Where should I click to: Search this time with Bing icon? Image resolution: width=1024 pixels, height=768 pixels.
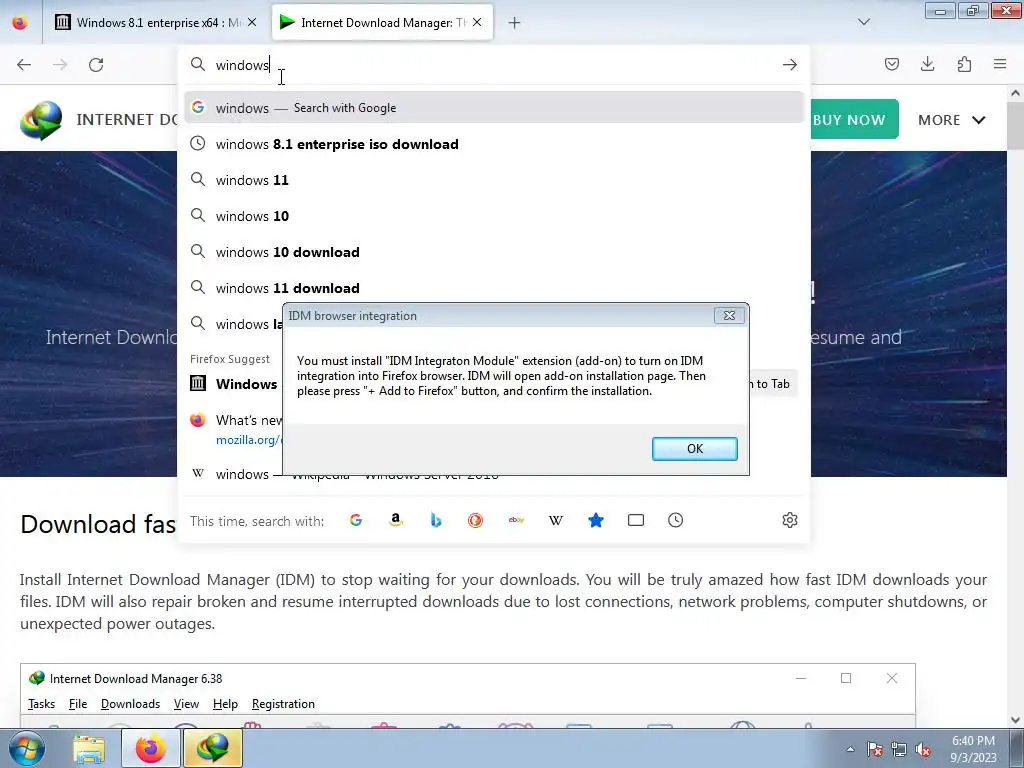pyautogui.click(x=436, y=520)
